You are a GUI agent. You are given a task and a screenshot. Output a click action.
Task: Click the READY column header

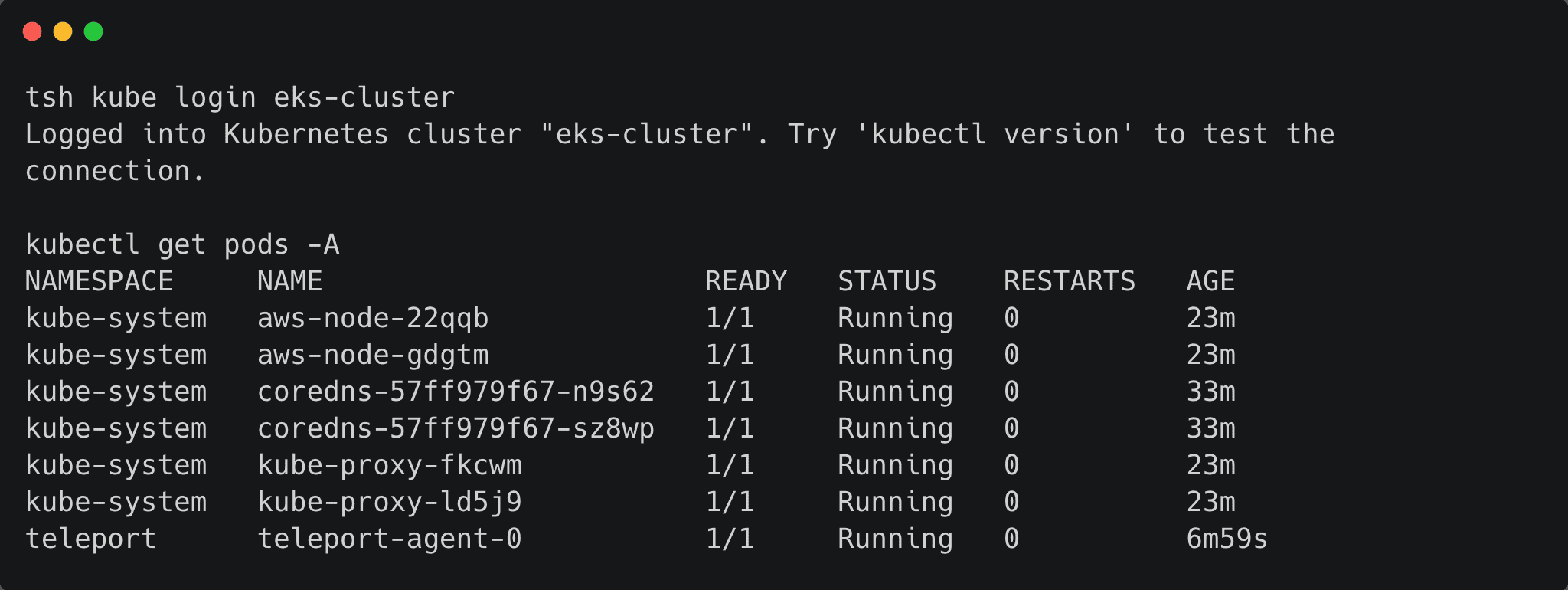[x=746, y=281]
